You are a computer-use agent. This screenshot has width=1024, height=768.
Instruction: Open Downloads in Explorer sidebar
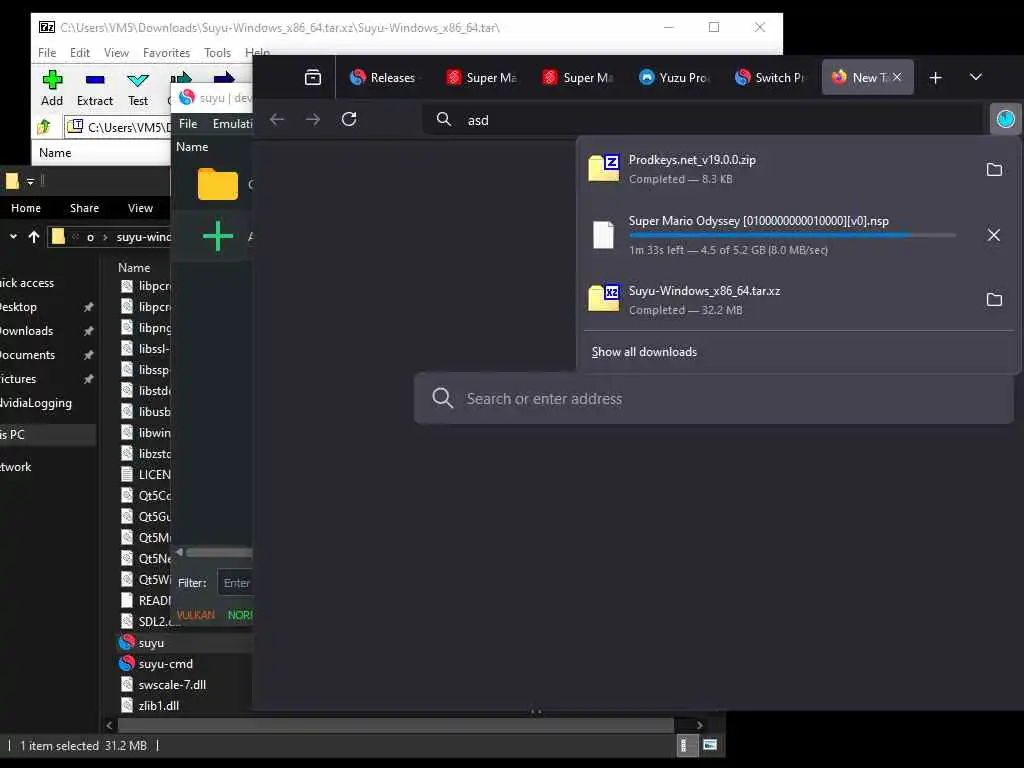pos(26,330)
